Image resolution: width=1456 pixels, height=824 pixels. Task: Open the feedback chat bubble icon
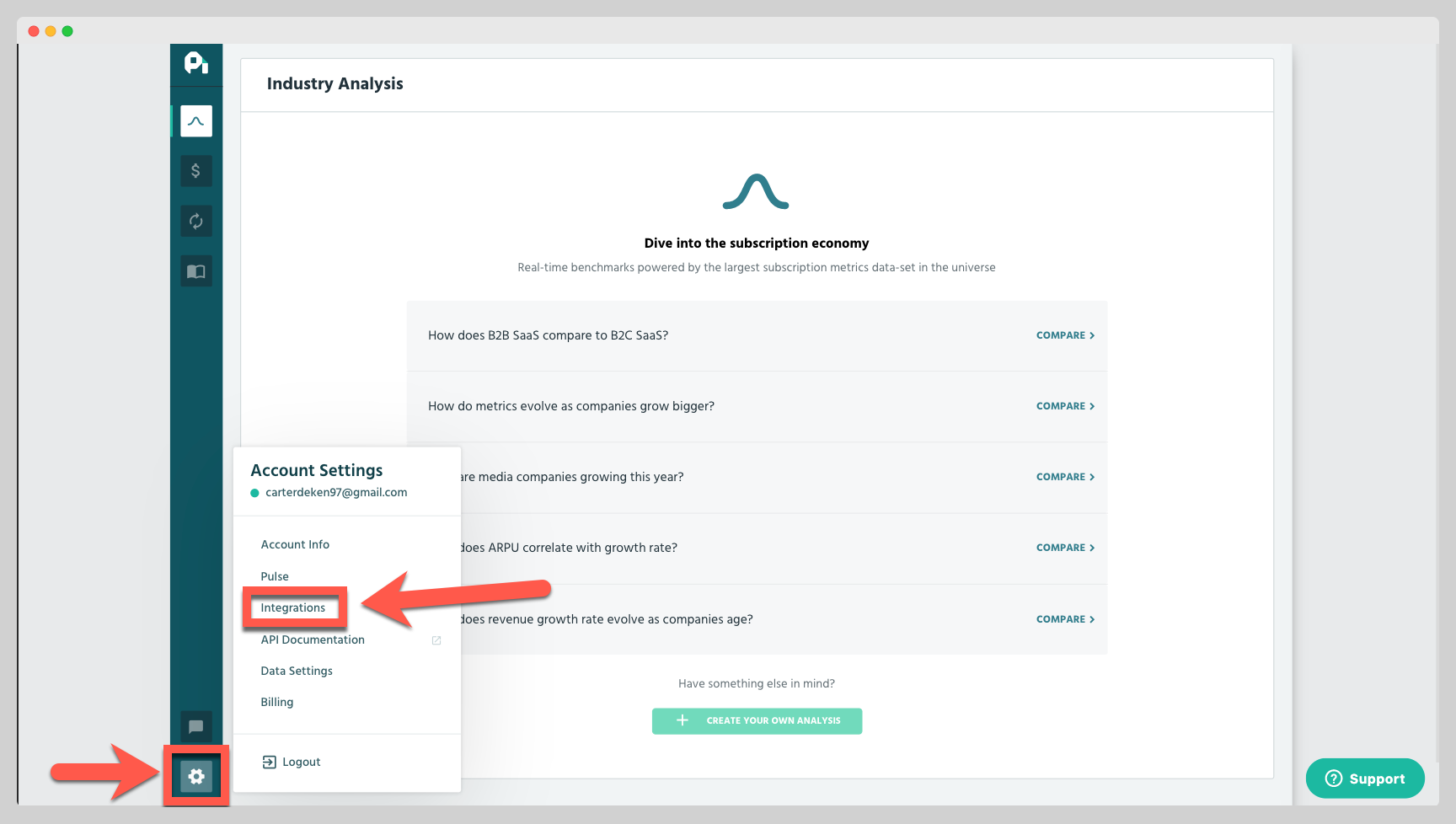[x=195, y=726]
